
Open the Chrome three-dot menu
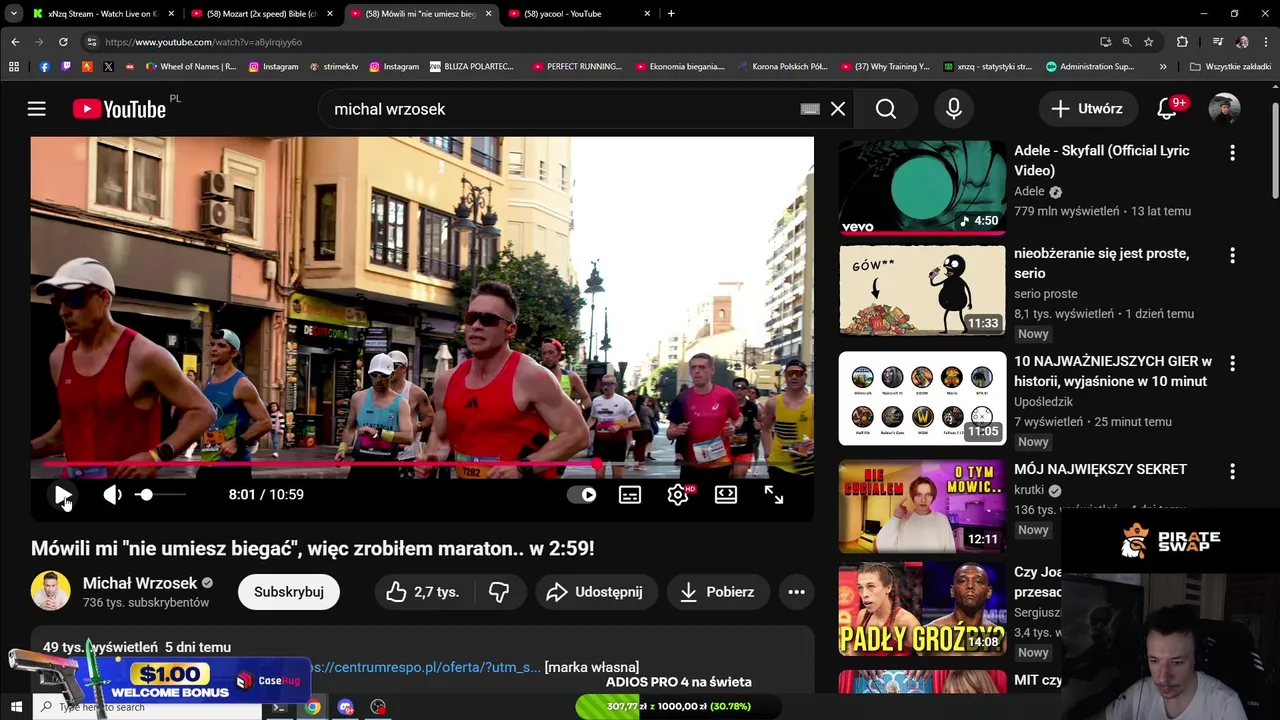(x=1267, y=42)
